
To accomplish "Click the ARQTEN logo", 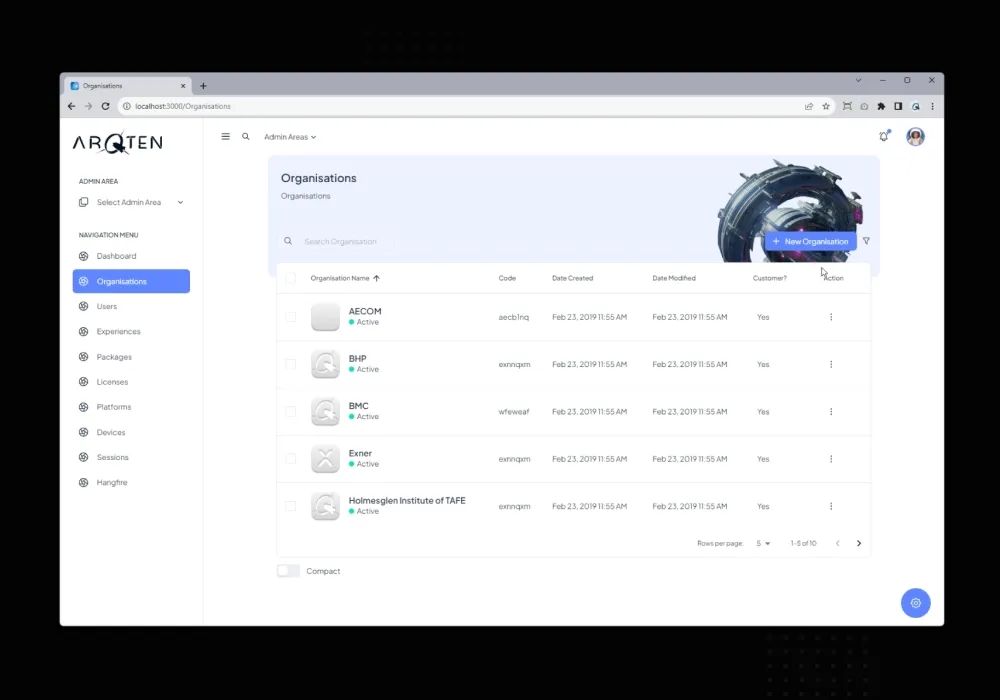I will pyautogui.click(x=117, y=143).
